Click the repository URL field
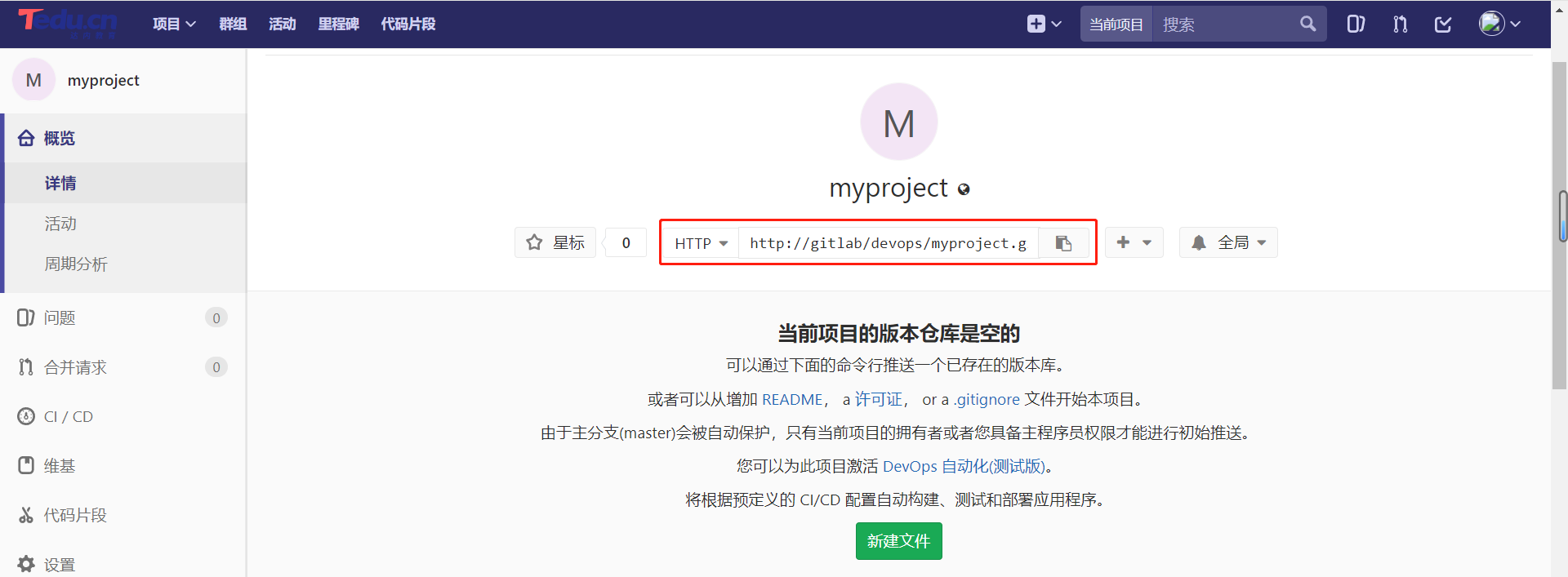The image size is (1568, 577). [889, 243]
